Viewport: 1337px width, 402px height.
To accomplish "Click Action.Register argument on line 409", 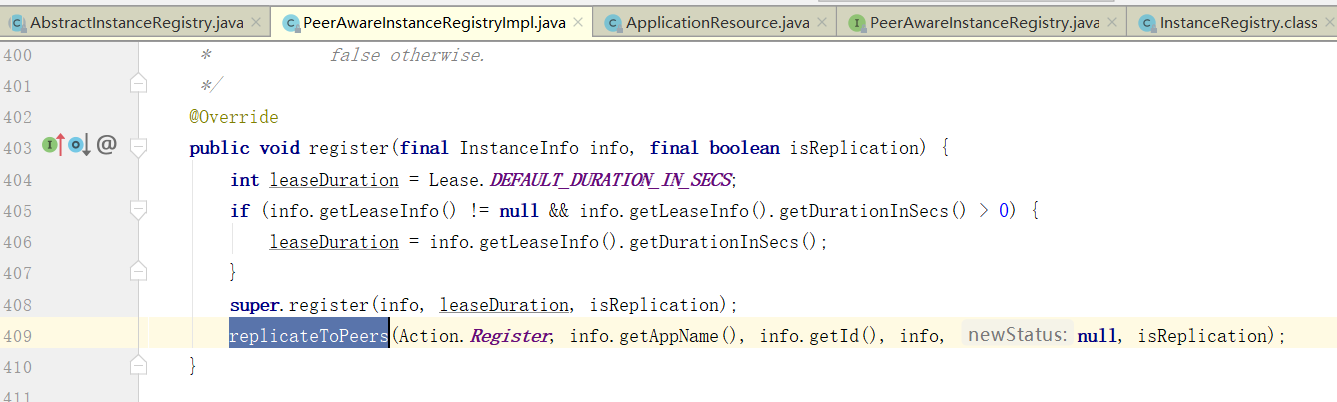I will click(x=475, y=336).
